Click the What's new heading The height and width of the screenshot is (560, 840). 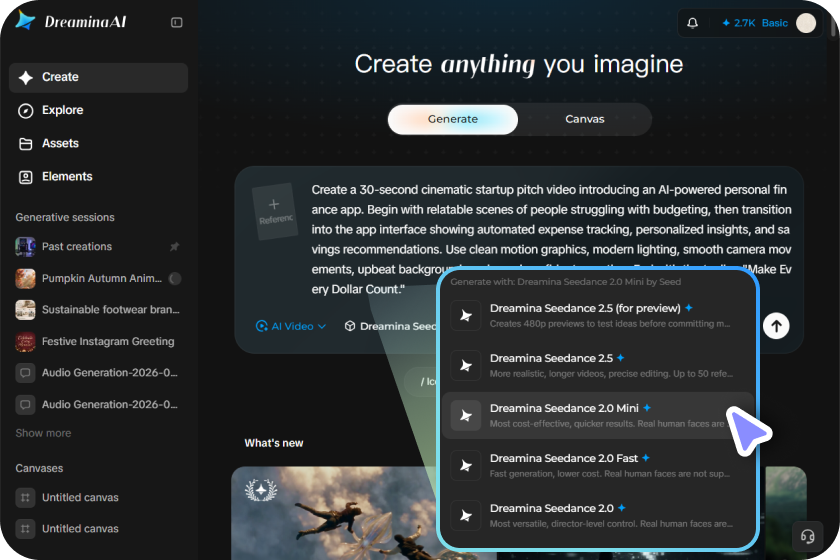tap(274, 443)
